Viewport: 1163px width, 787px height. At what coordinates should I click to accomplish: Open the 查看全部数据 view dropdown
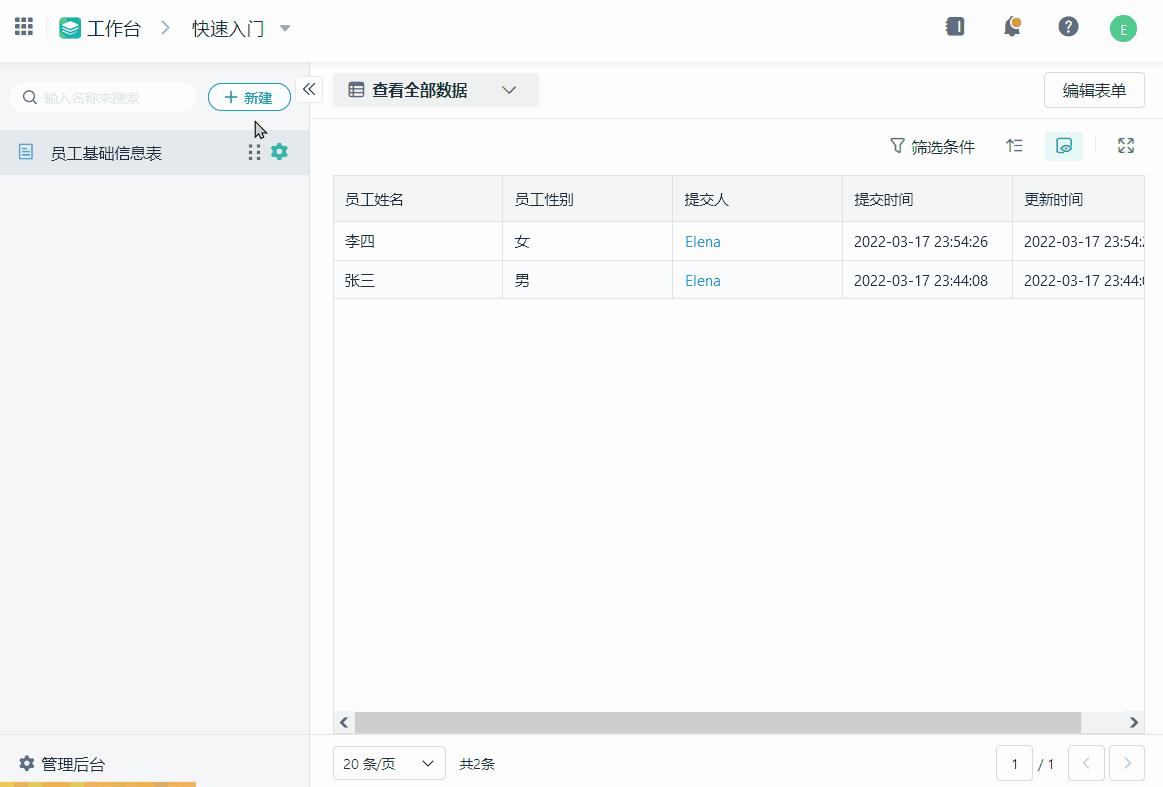pyautogui.click(x=435, y=90)
